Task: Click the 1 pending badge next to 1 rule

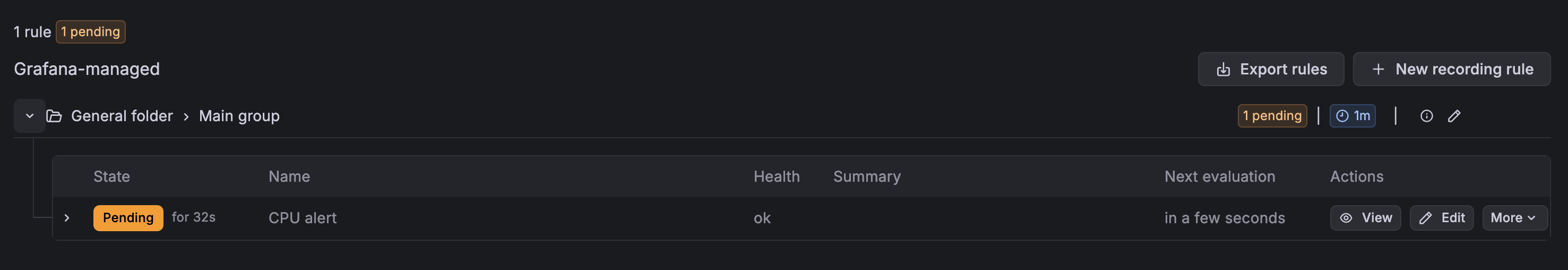Action: pos(91,32)
